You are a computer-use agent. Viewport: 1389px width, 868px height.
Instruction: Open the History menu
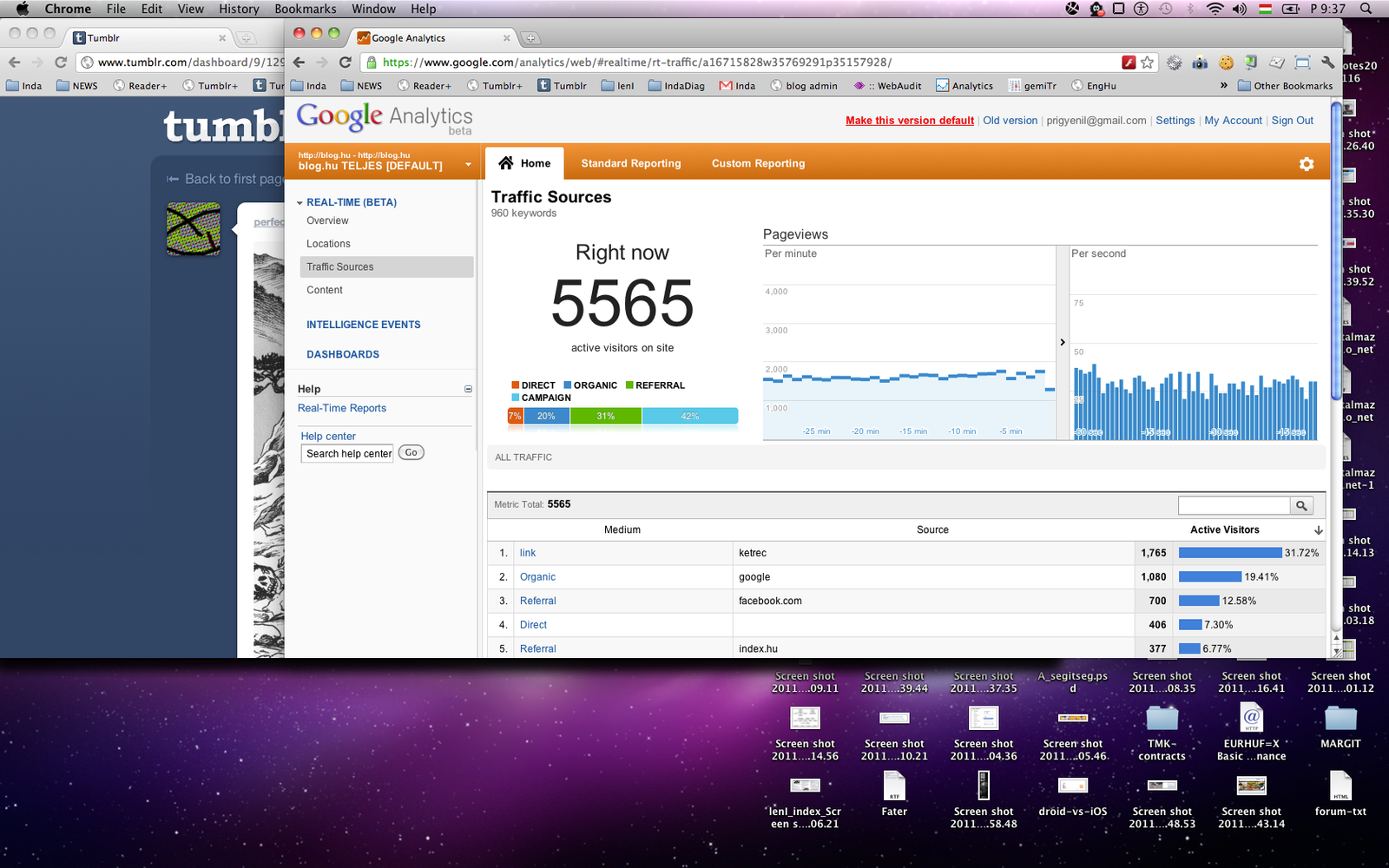239,9
